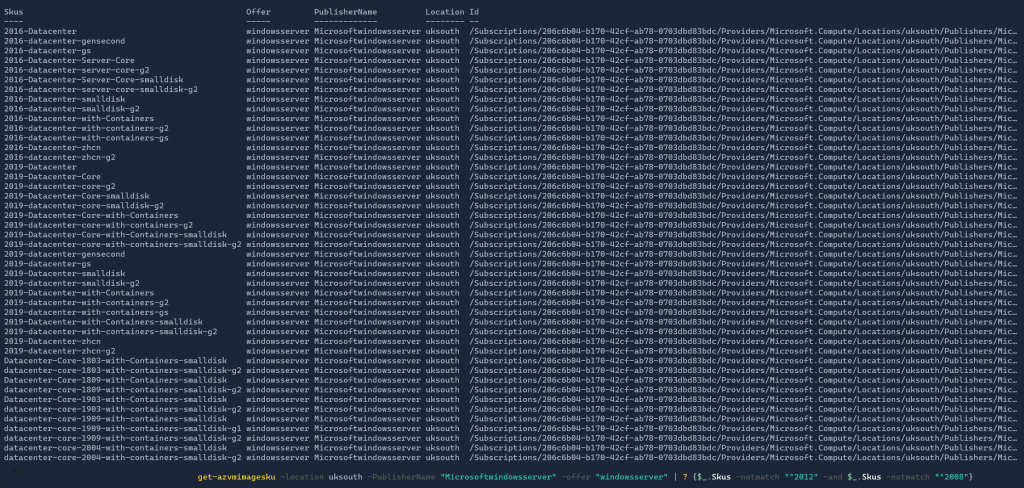Click the PublisherName column header
Screen dimensions: 1024x488
click(345, 11)
